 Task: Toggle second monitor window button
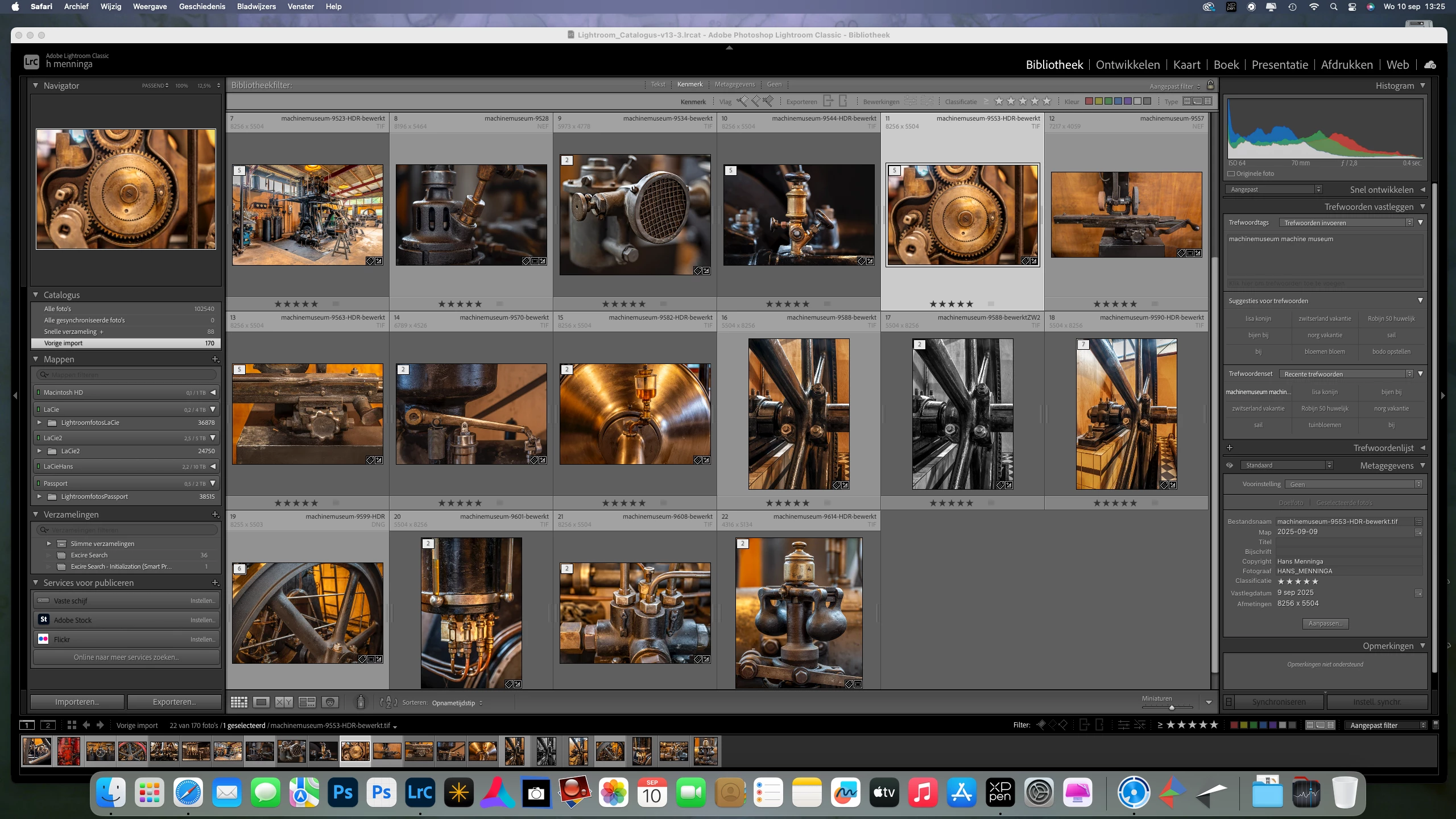(x=48, y=725)
